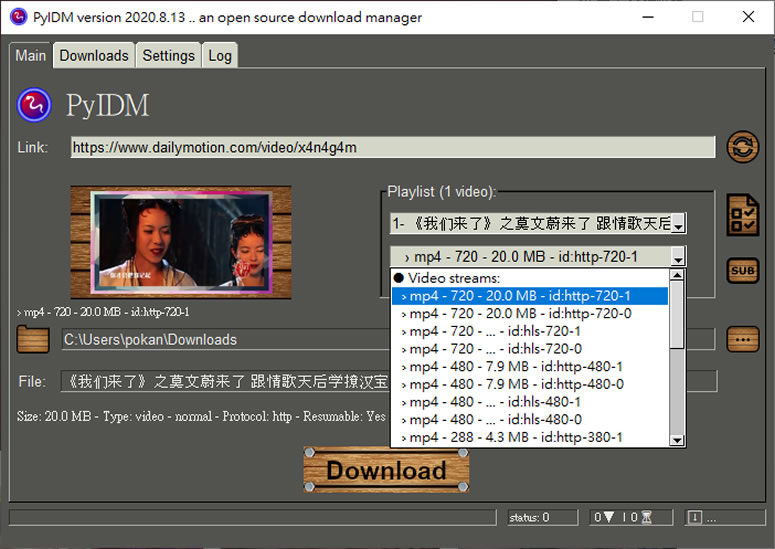Select stream mp4 480 id:http-480-1
The height and width of the screenshot is (549, 775).
(x=530, y=367)
